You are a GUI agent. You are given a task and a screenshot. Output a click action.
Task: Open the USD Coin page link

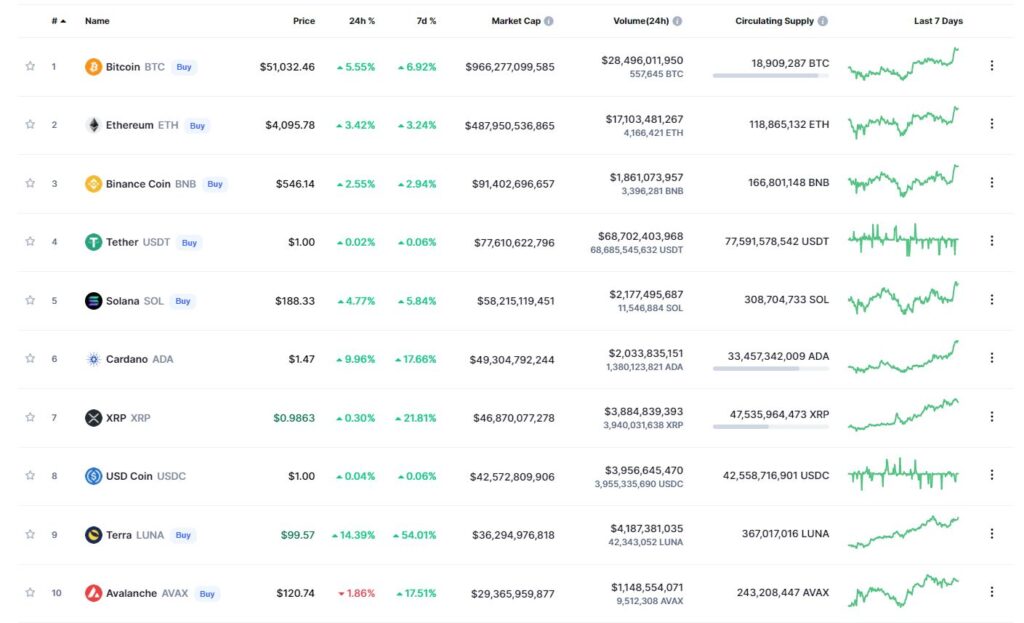(x=129, y=476)
